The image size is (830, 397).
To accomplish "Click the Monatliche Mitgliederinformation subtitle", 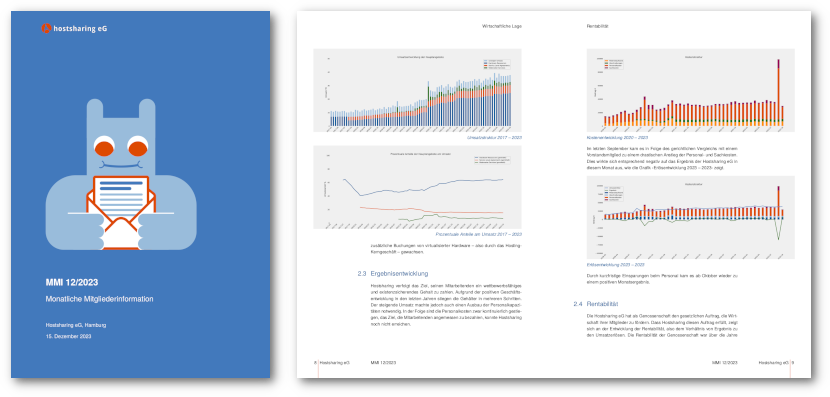I will pos(100,299).
